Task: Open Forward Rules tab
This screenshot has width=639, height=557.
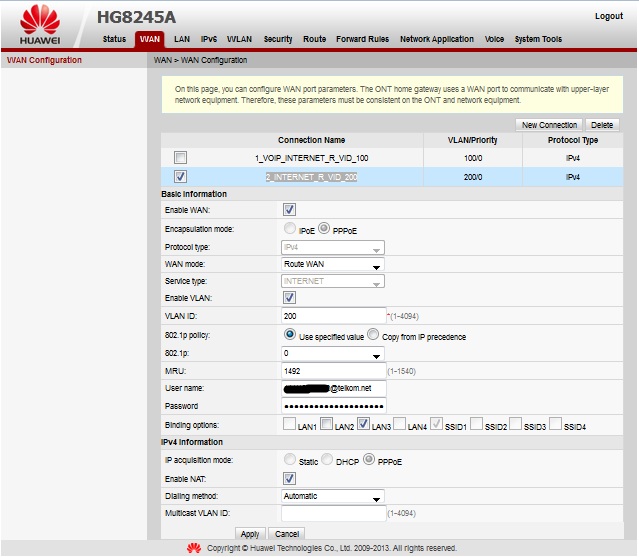Action: click(362, 39)
